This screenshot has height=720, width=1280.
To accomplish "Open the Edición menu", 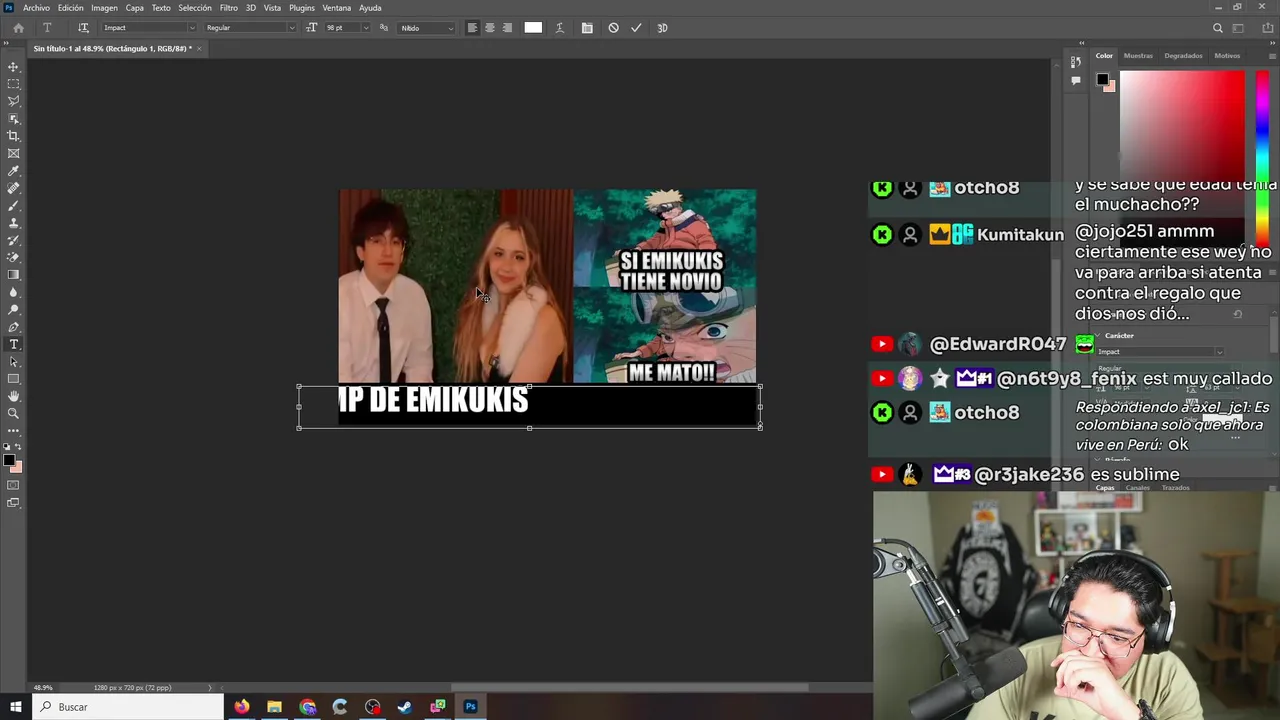I will coord(70,8).
